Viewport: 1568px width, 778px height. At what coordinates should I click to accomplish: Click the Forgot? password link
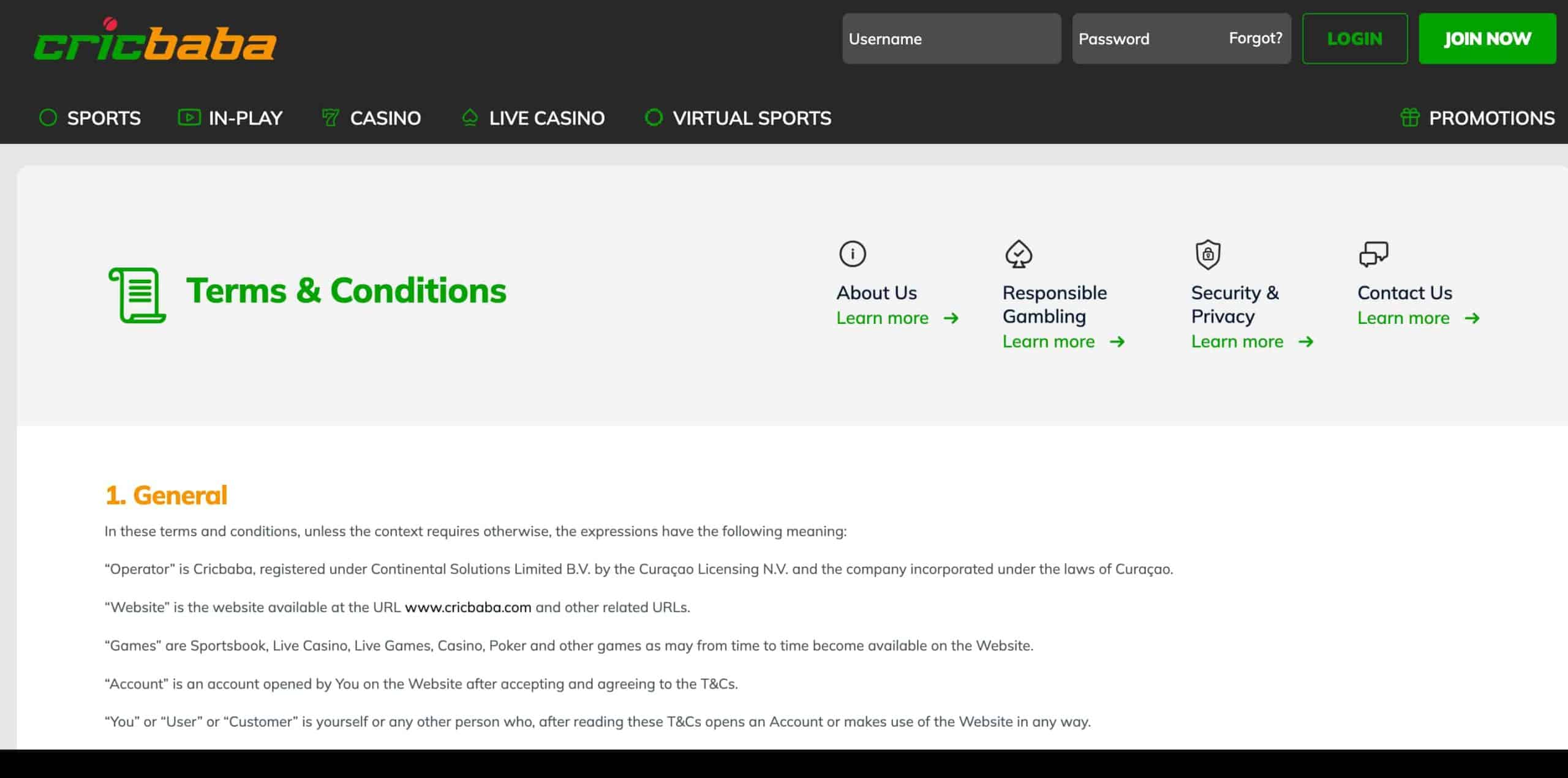1255,38
